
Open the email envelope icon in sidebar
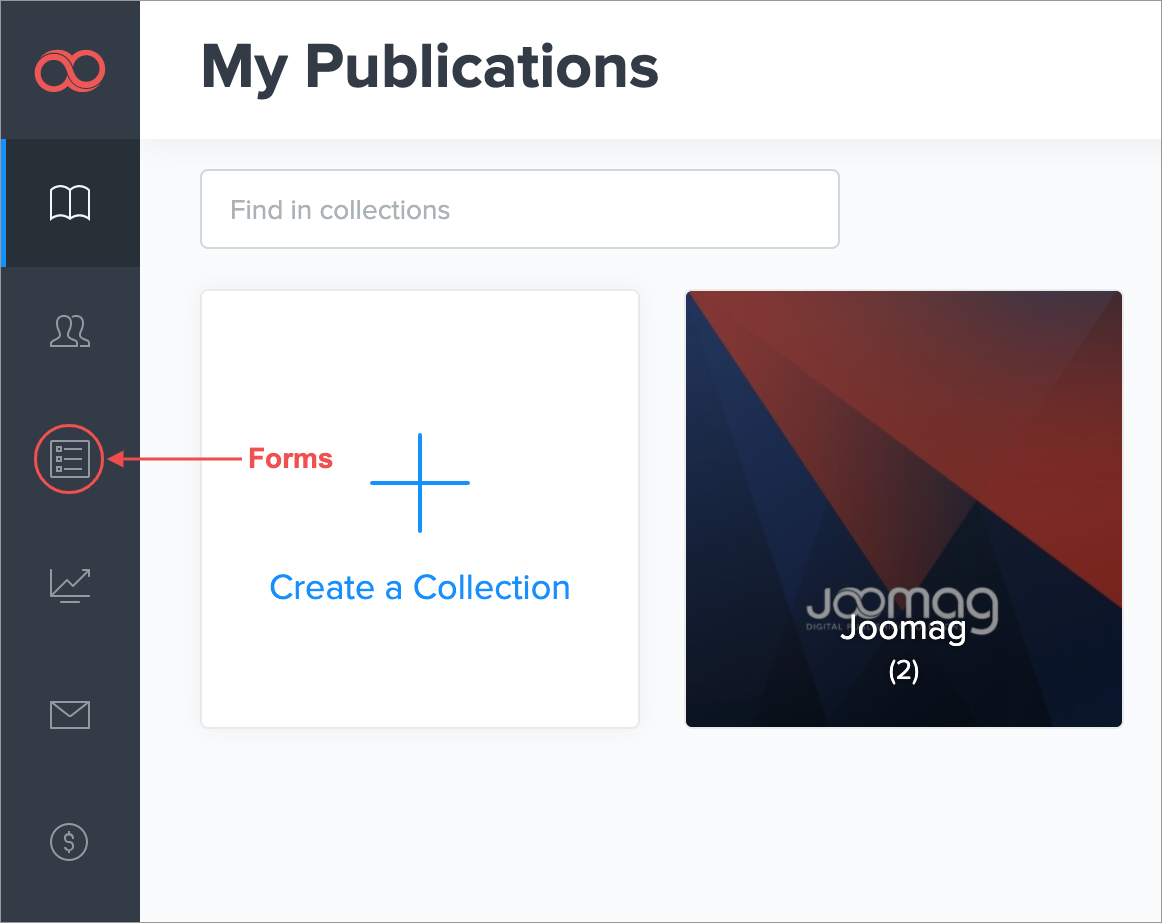point(70,714)
